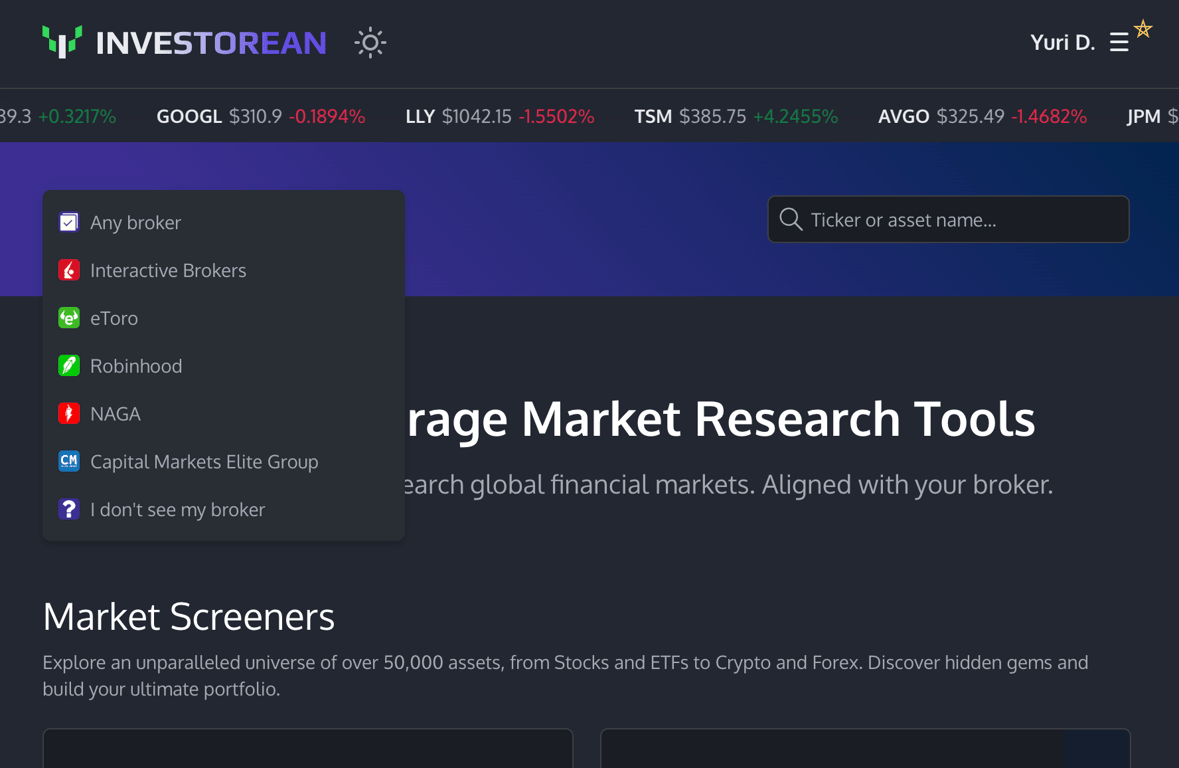
Task: Open the hamburger menu next to Yuri D.
Action: 1119,42
